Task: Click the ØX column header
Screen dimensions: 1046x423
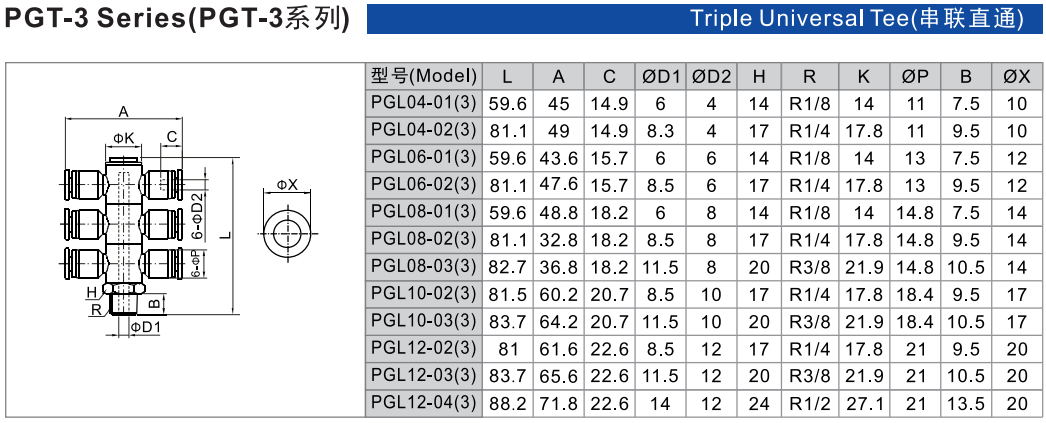Action: [x=1017, y=76]
